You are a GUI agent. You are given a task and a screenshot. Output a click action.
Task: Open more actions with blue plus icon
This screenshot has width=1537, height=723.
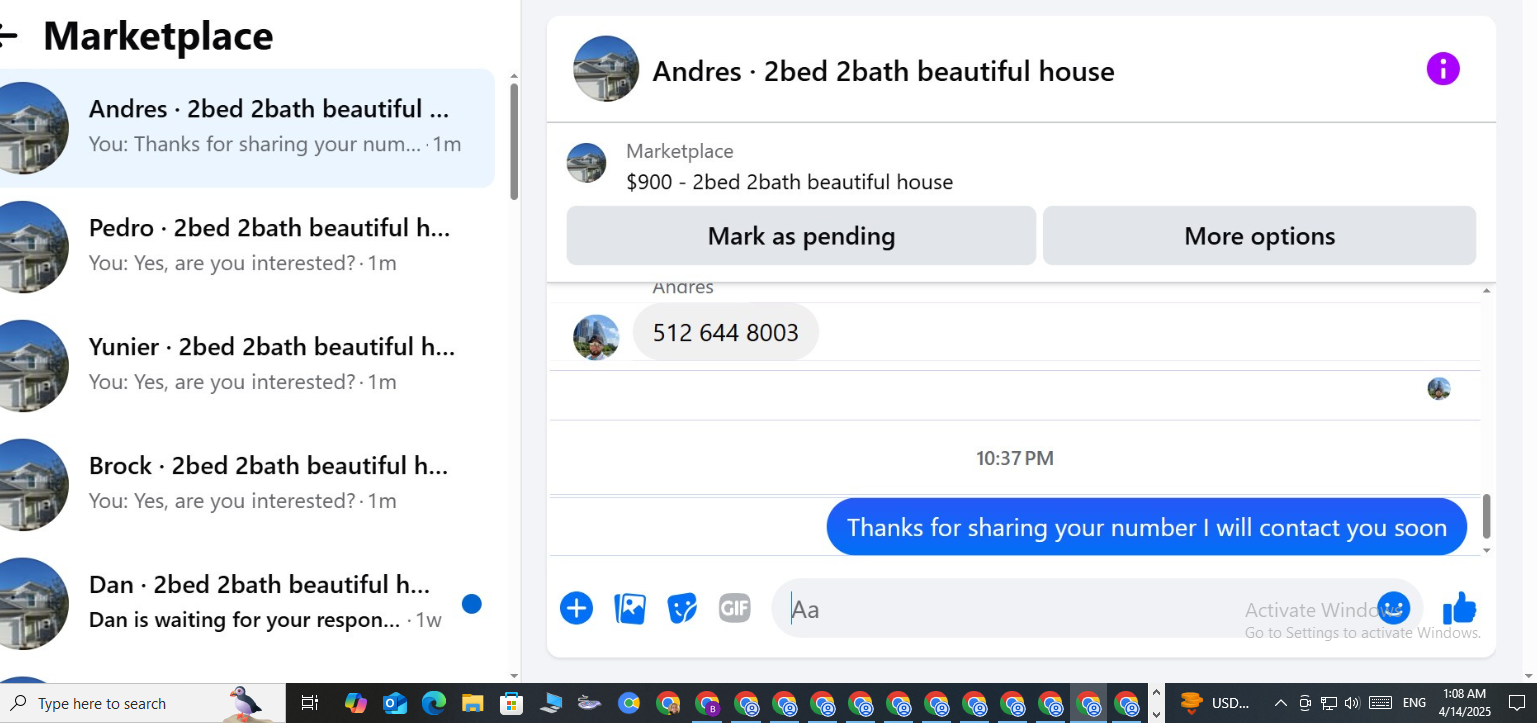point(576,608)
